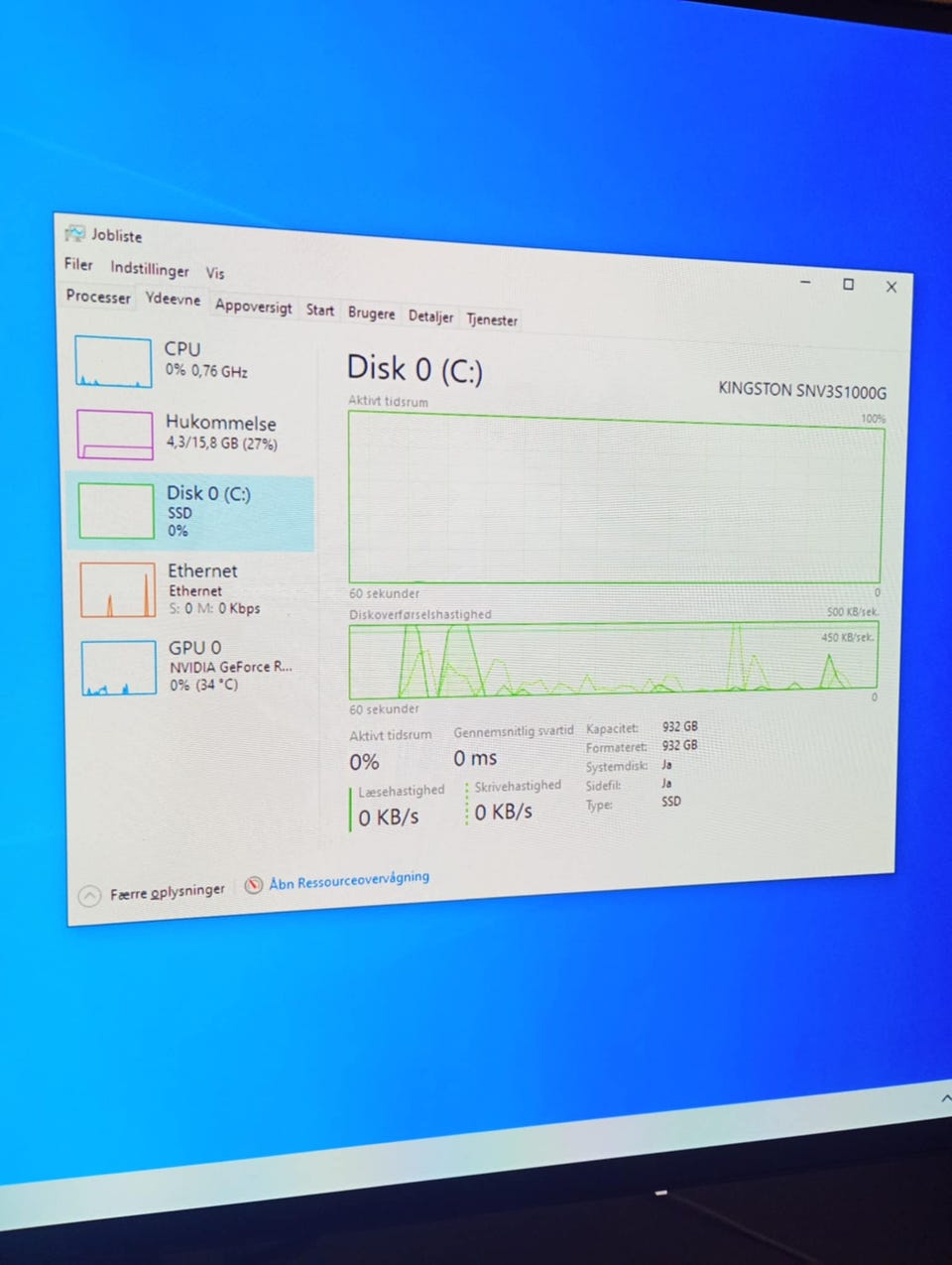Click the Formateret 932 GB value
Screen dimensions: 952x1265
point(679,745)
